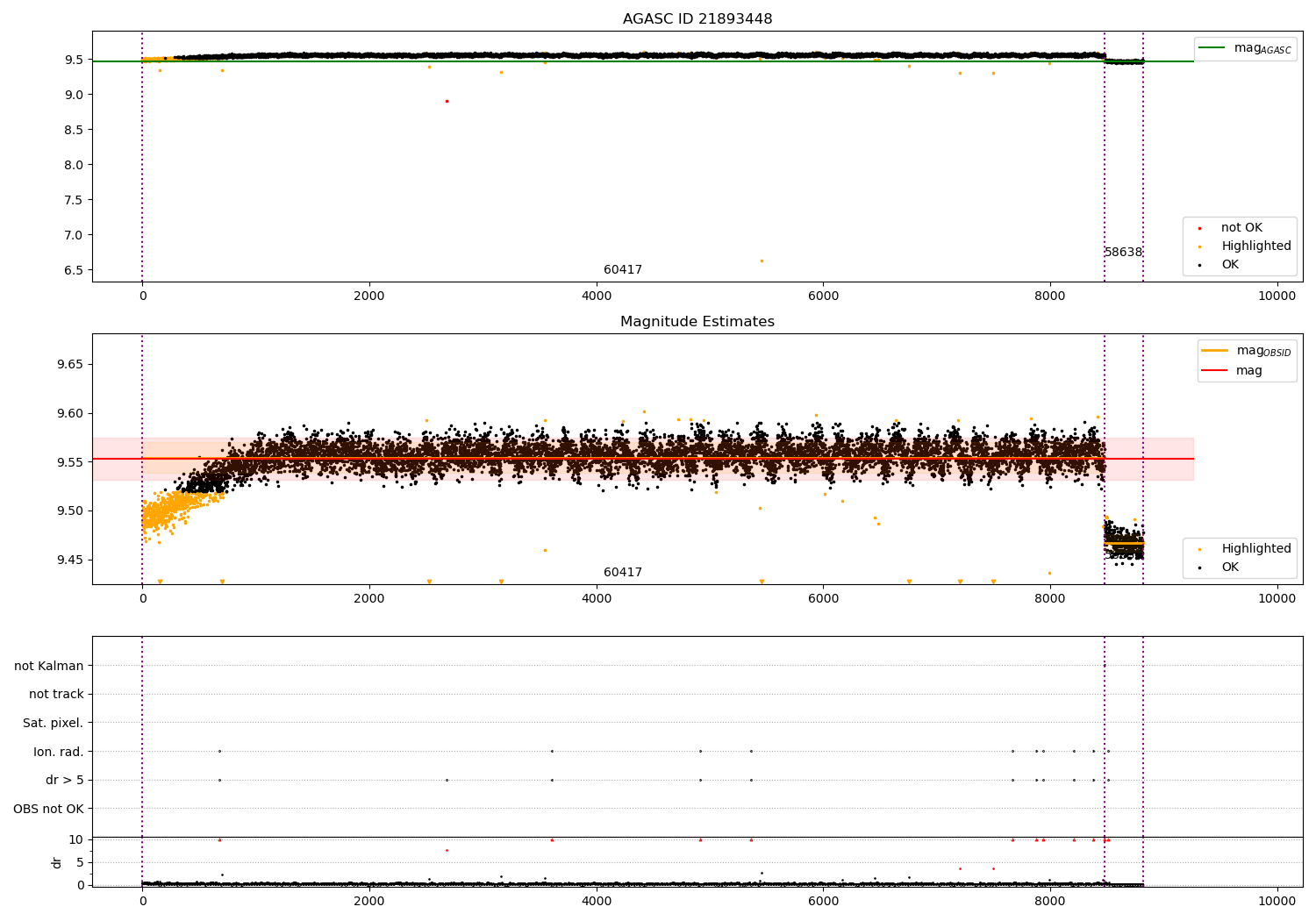Click the '8.5' tick on top plot
The height and width of the screenshot is (921, 1316).
click(75, 130)
